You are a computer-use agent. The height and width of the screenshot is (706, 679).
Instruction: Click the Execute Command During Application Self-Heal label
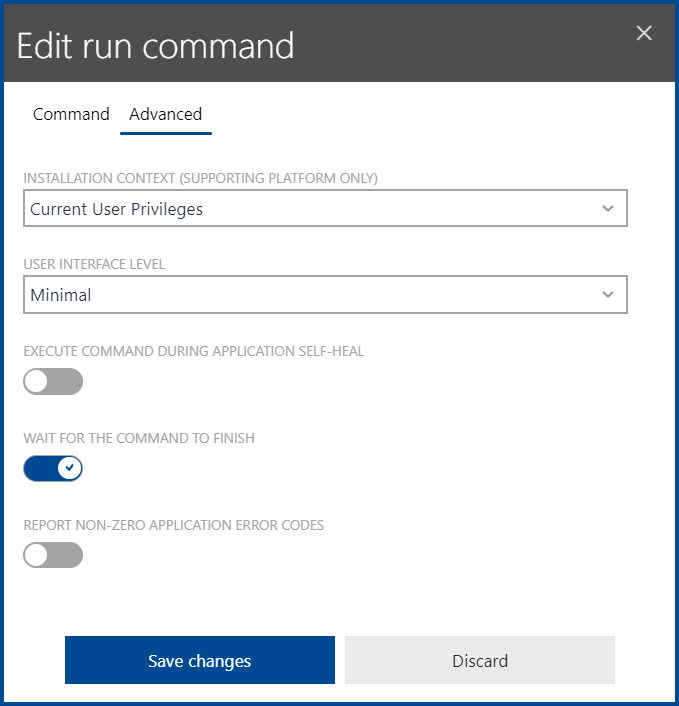coord(194,351)
